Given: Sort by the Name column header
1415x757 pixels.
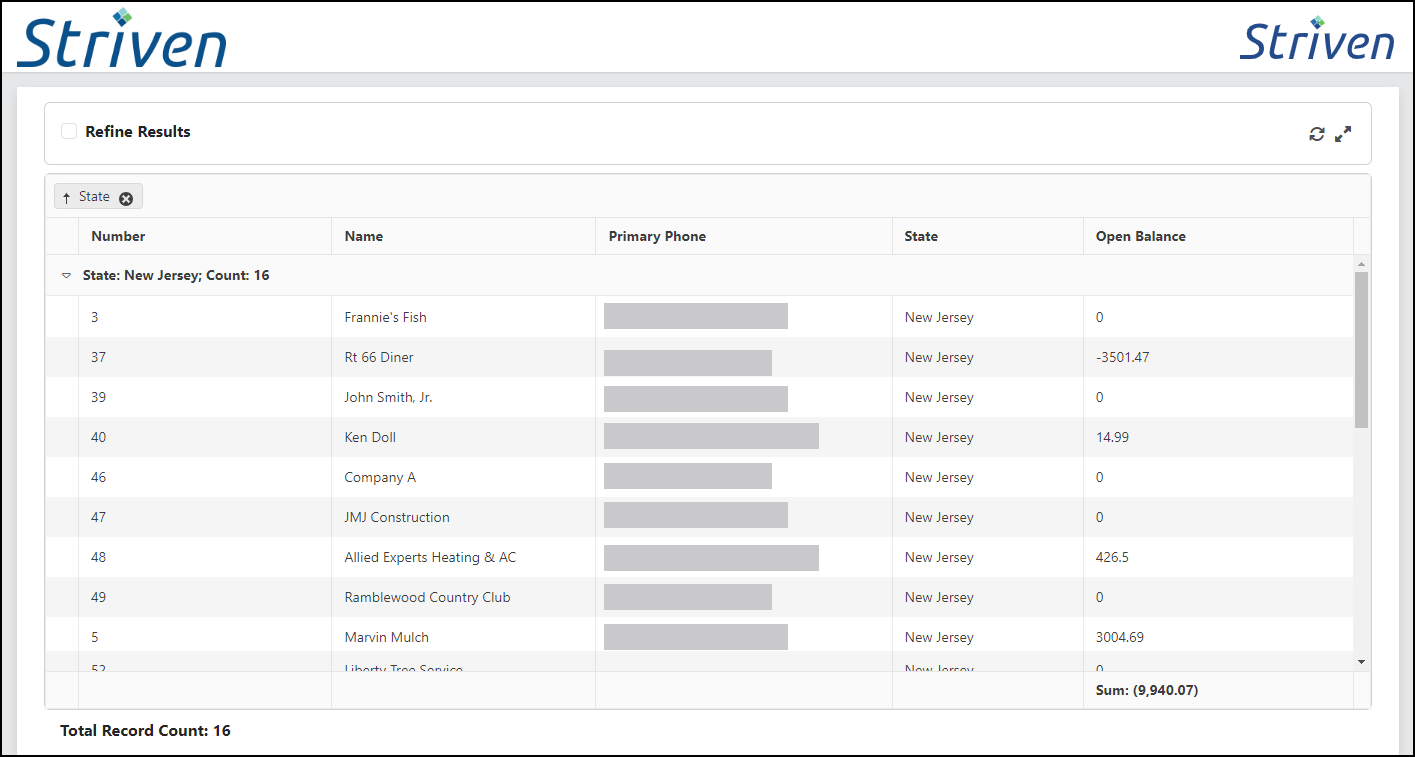Looking at the screenshot, I should [364, 236].
